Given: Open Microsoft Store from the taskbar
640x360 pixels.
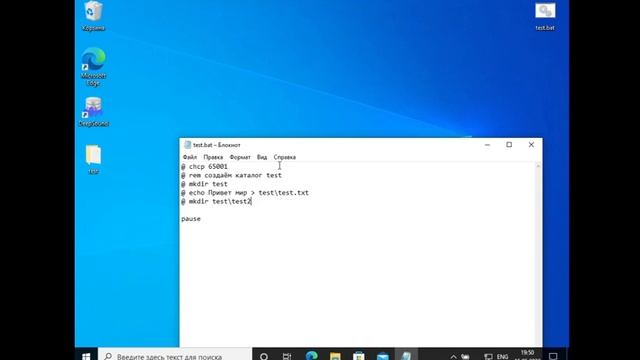Looking at the screenshot, I should pos(359,356).
